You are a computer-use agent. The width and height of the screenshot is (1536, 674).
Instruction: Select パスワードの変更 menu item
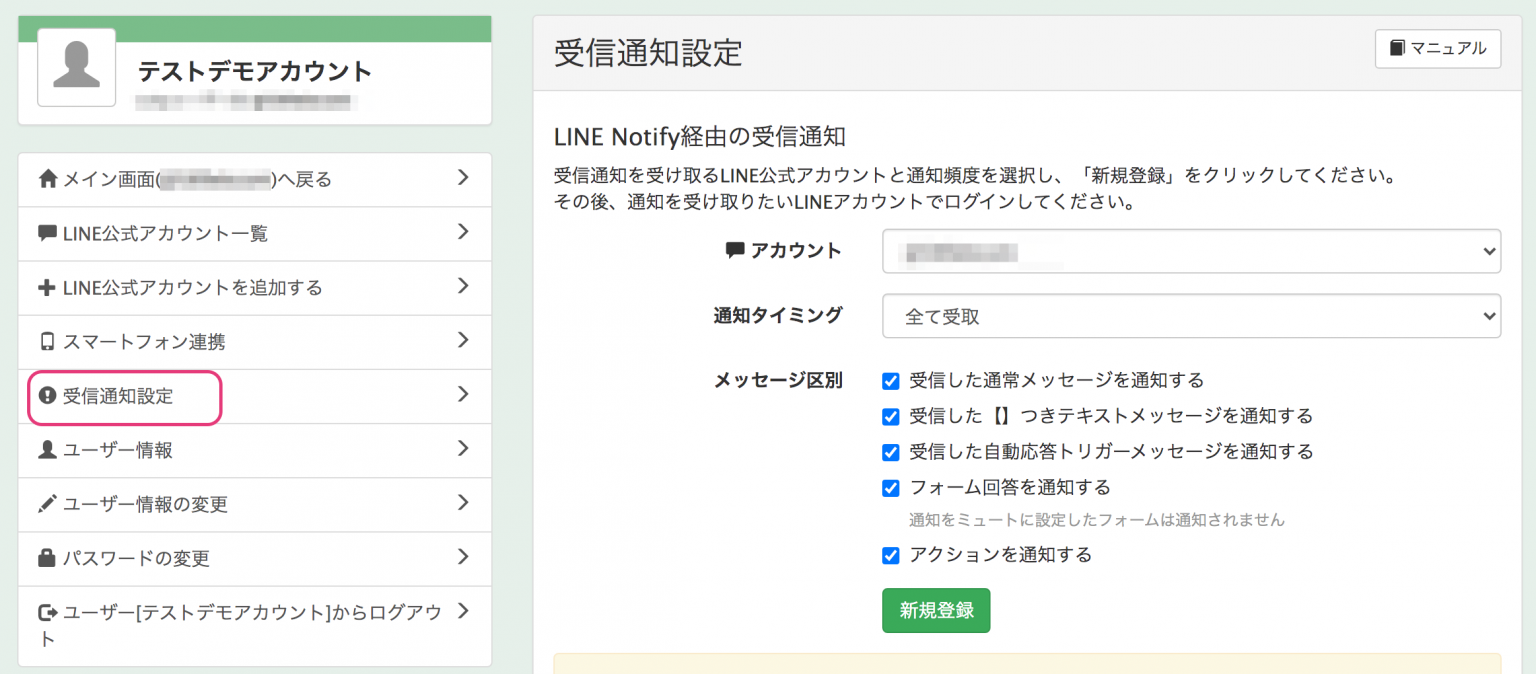(255, 558)
